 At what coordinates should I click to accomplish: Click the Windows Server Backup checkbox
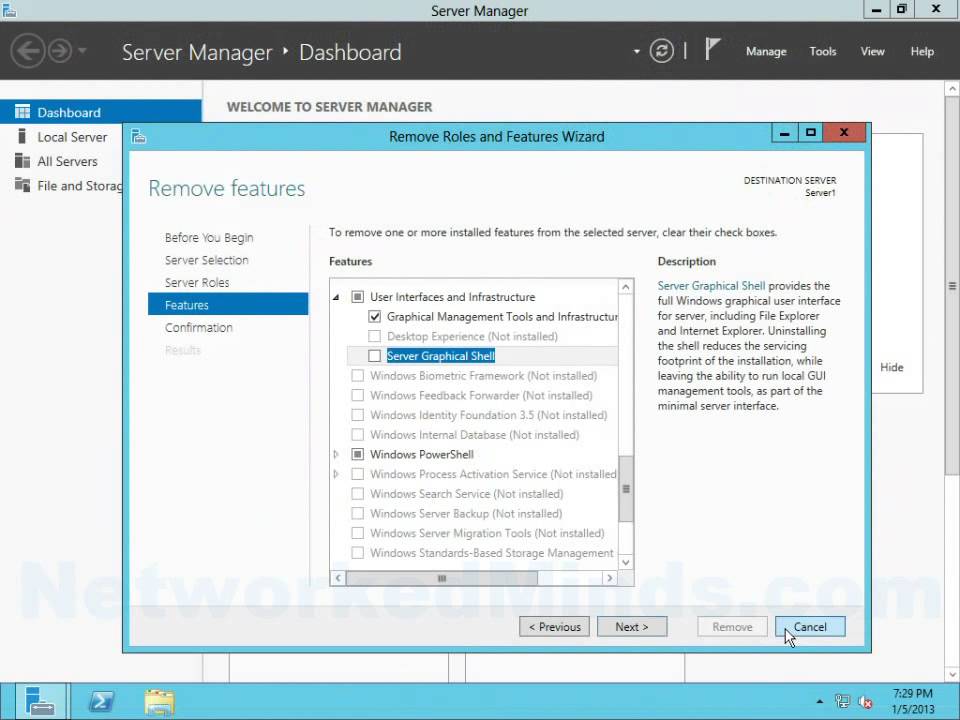[358, 513]
